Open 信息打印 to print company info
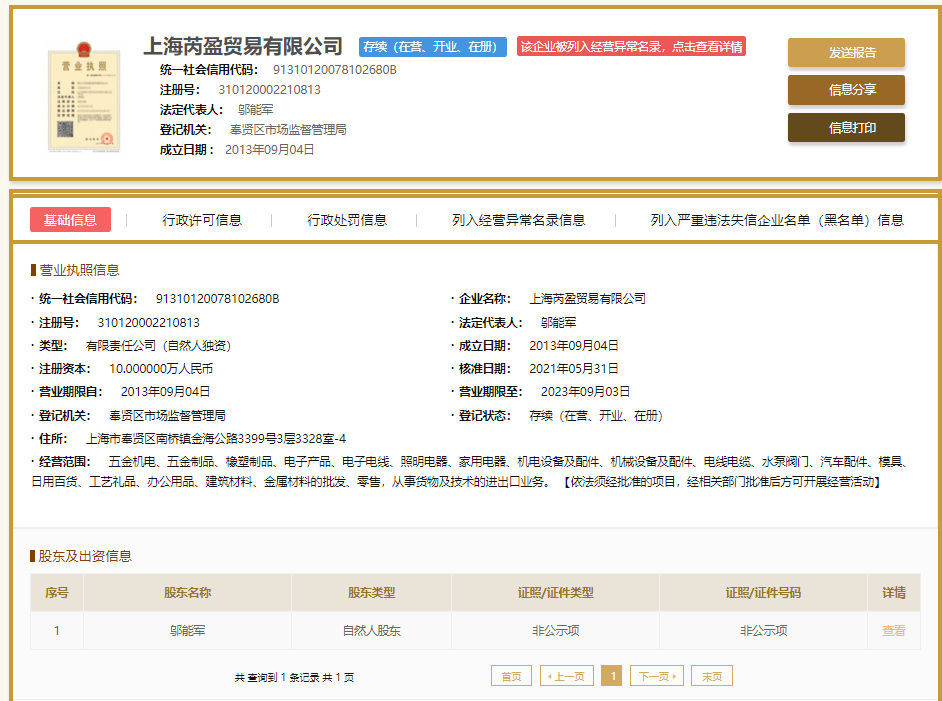The height and width of the screenshot is (701, 942). (x=846, y=128)
